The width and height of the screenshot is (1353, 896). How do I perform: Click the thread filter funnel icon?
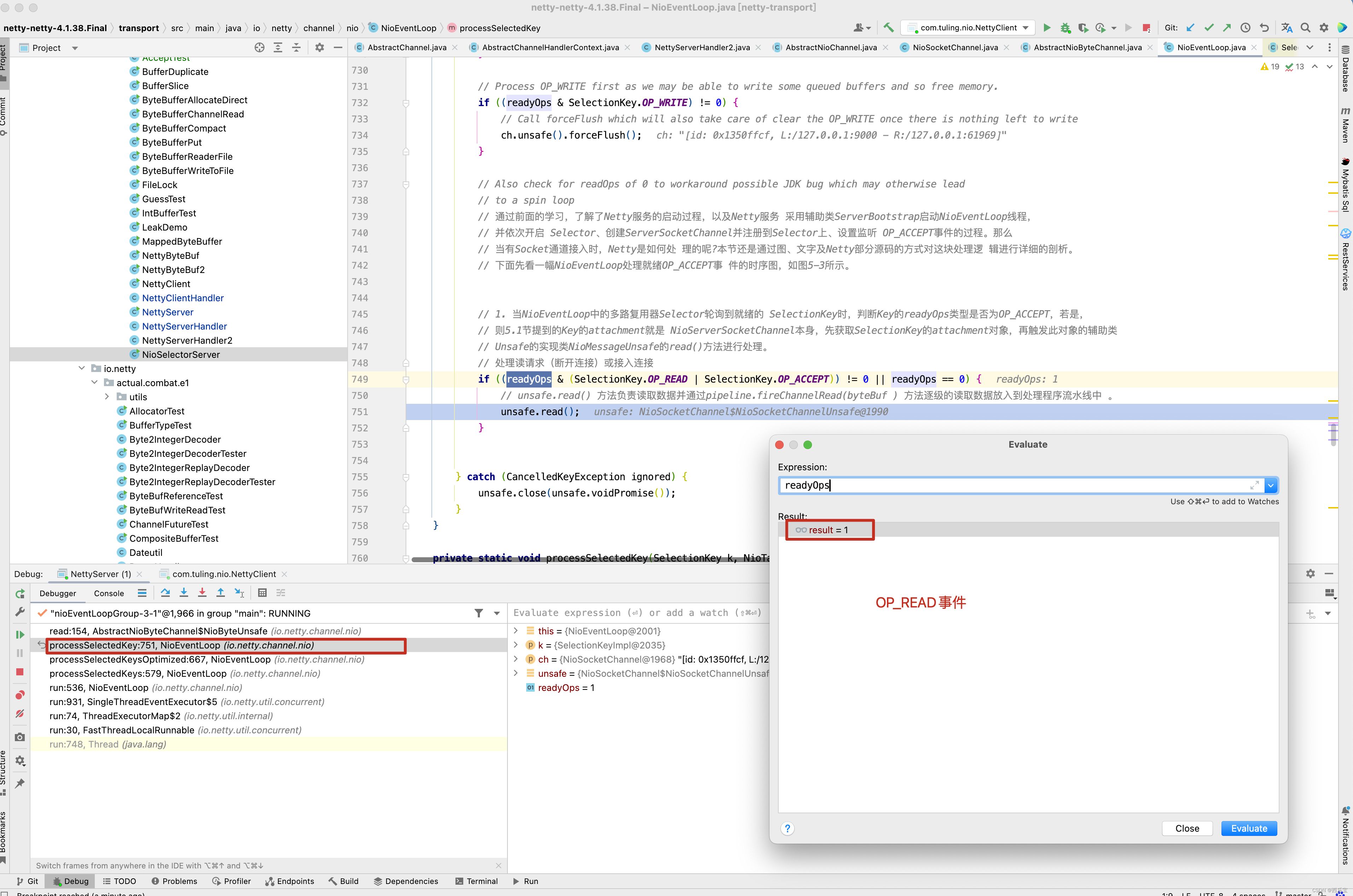pos(479,613)
